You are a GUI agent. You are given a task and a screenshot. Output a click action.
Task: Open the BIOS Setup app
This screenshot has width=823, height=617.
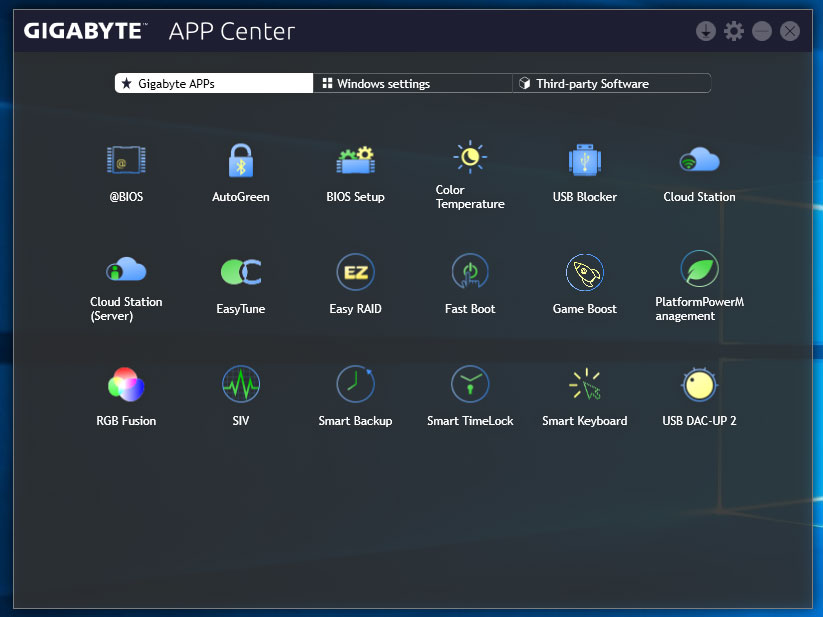[355, 160]
